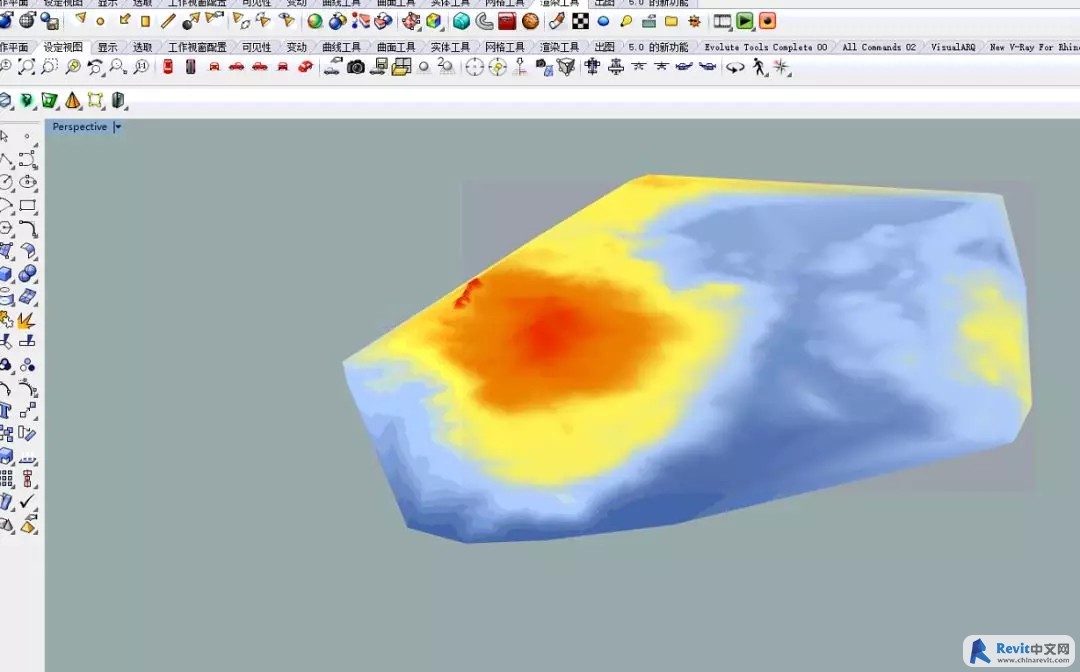Click the checkerboard texture icon
The image size is (1080, 672).
(580, 21)
